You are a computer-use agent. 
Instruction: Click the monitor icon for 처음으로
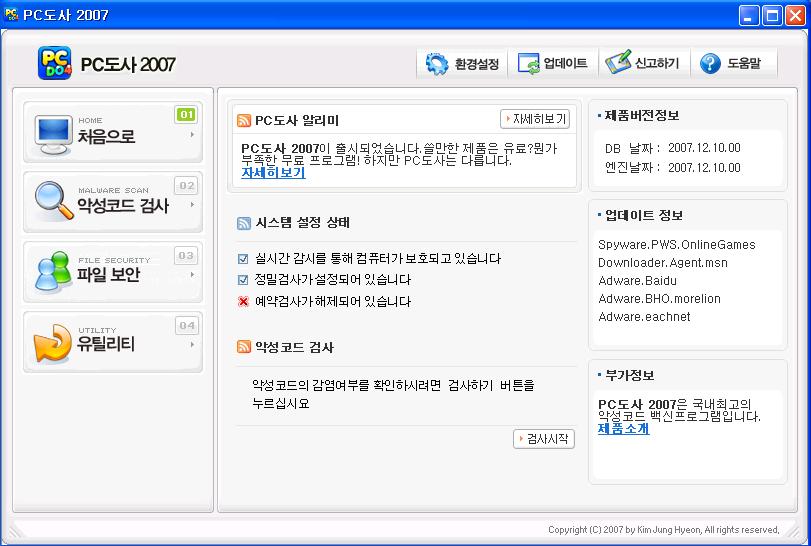tap(53, 134)
